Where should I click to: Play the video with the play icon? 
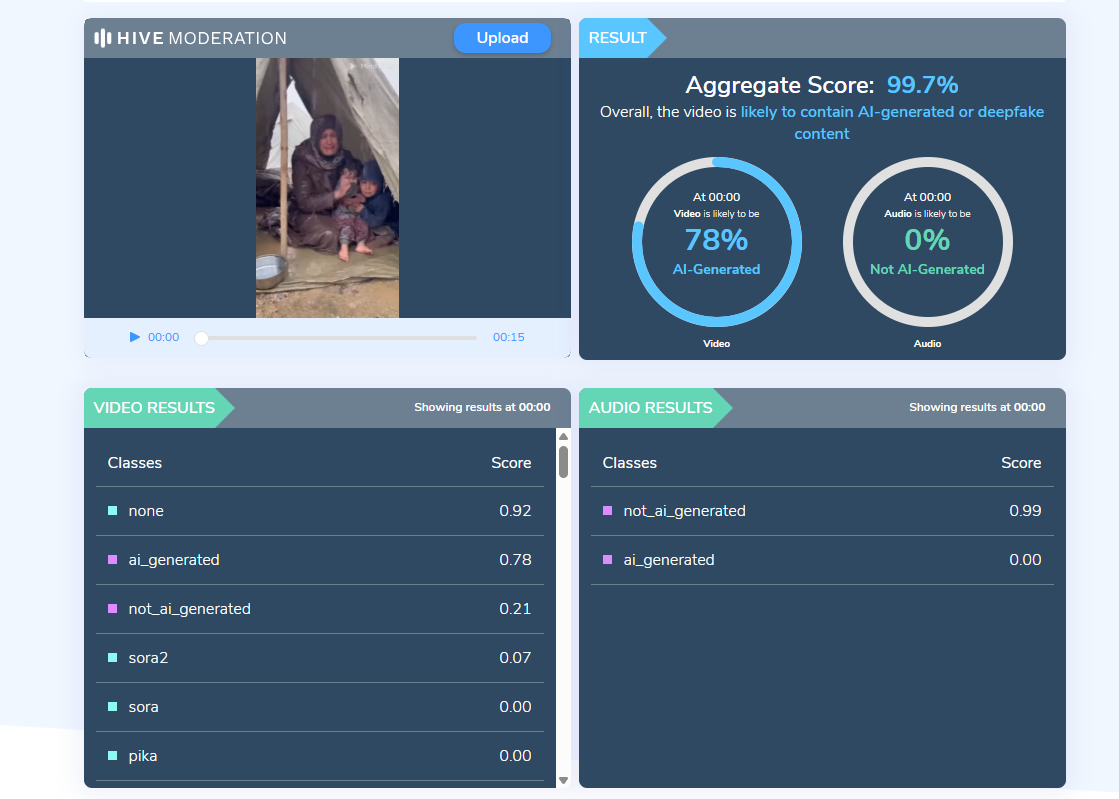click(135, 337)
